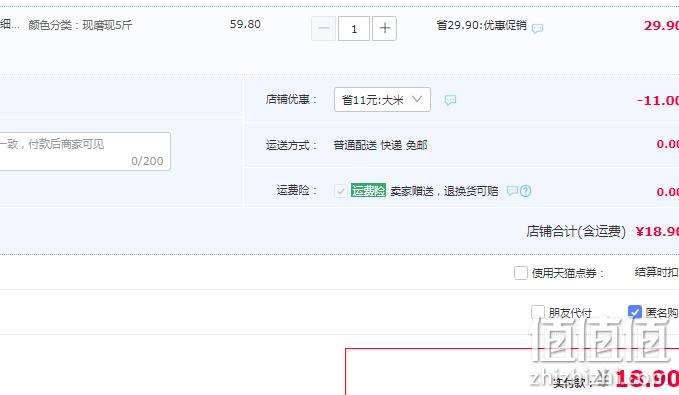The image size is (679, 395).
Task: Click the unit price 59.80
Action: tap(245, 24)
